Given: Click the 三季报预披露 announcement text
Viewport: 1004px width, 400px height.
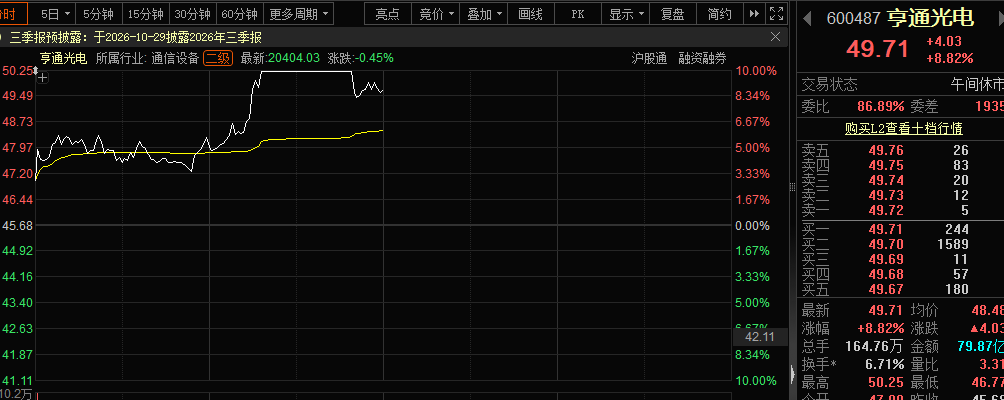Looking at the screenshot, I should tap(136, 38).
